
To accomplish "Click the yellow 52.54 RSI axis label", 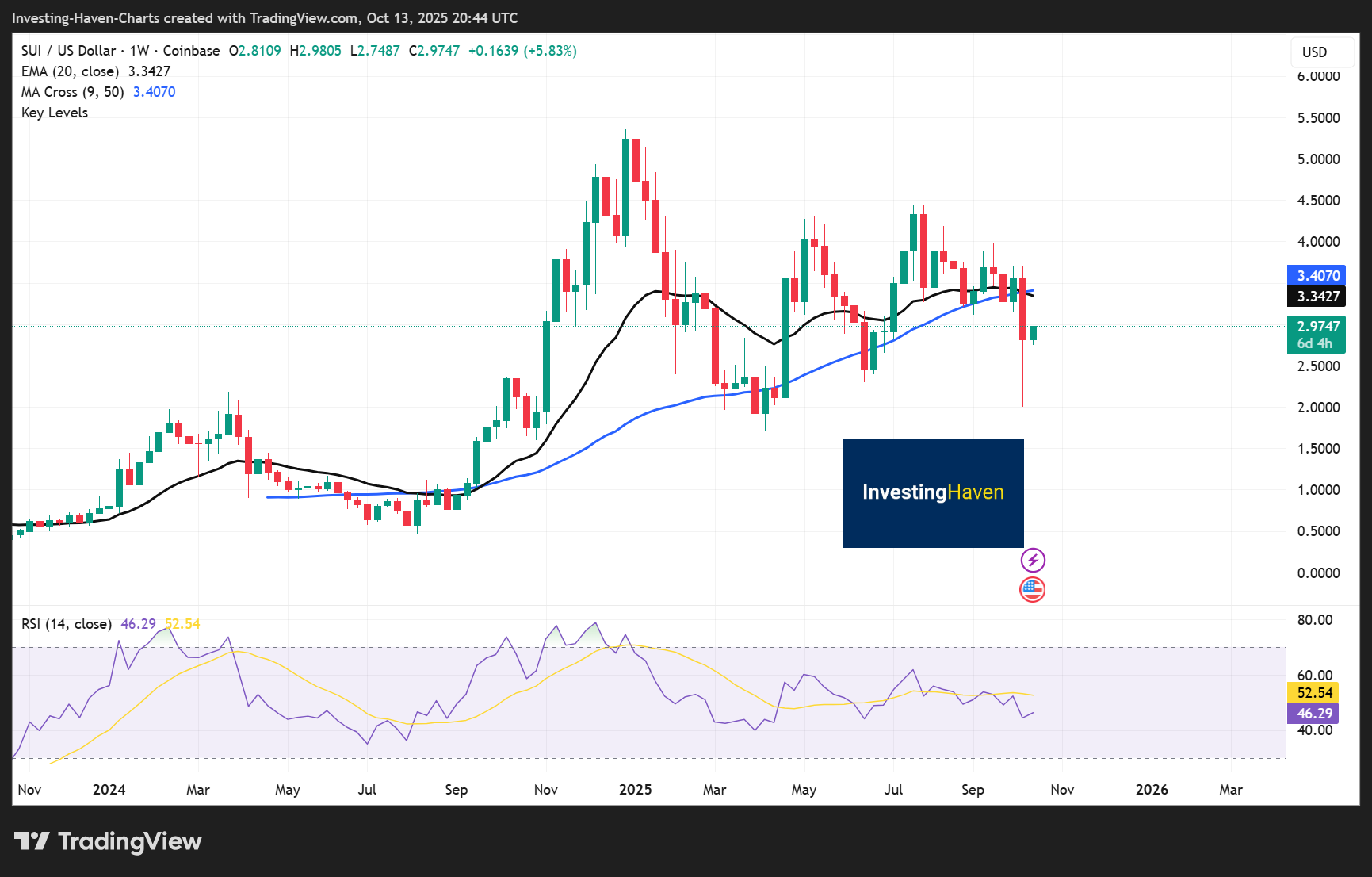I will pyautogui.click(x=1314, y=693).
